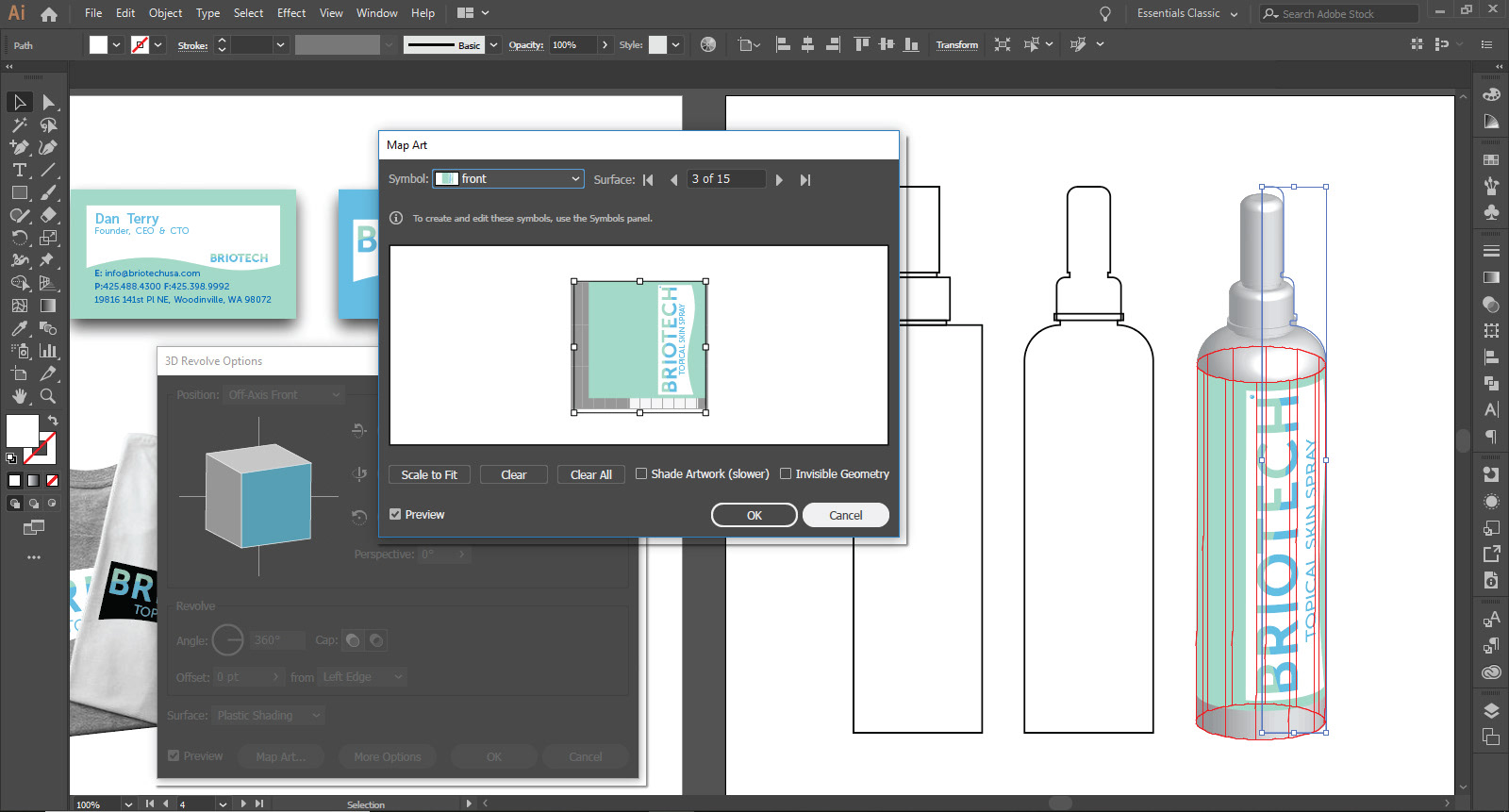The image size is (1509, 812).
Task: Swap fill and stroke colors
Action: coord(53,420)
